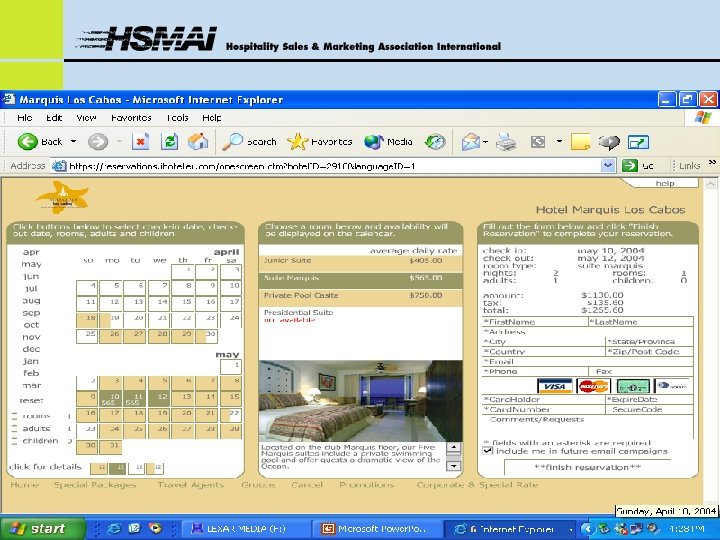This screenshot has height=540, width=720.
Task: Open the Promotions footer link
Action: click(366, 485)
